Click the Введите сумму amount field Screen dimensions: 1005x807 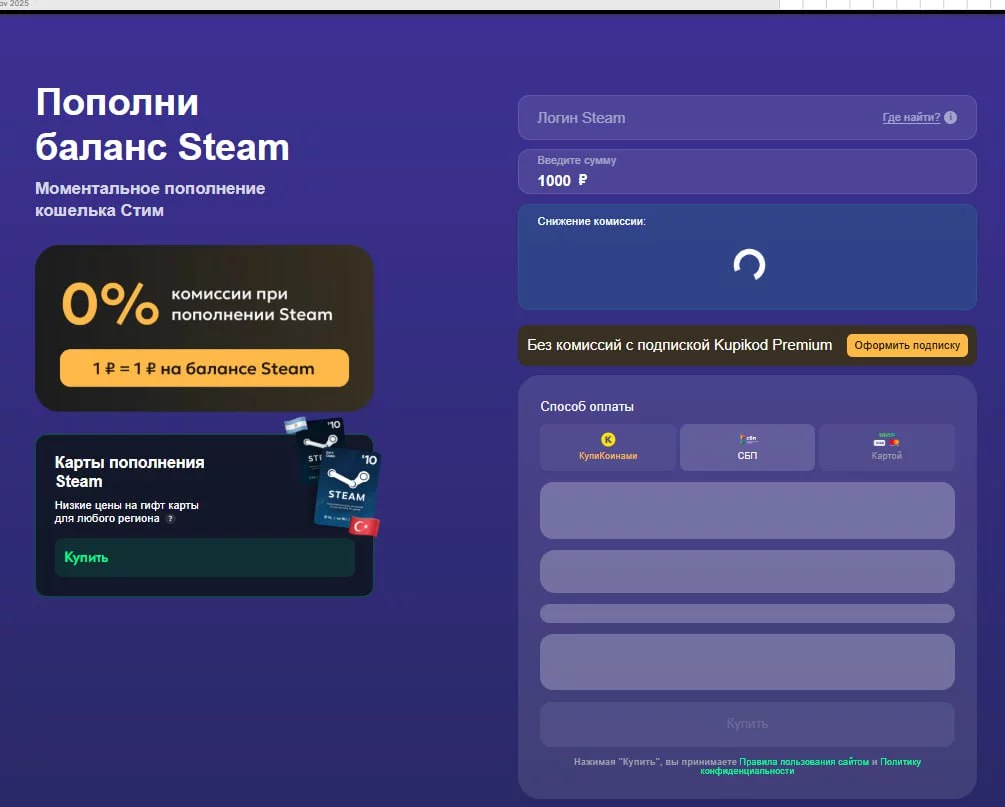(747, 172)
